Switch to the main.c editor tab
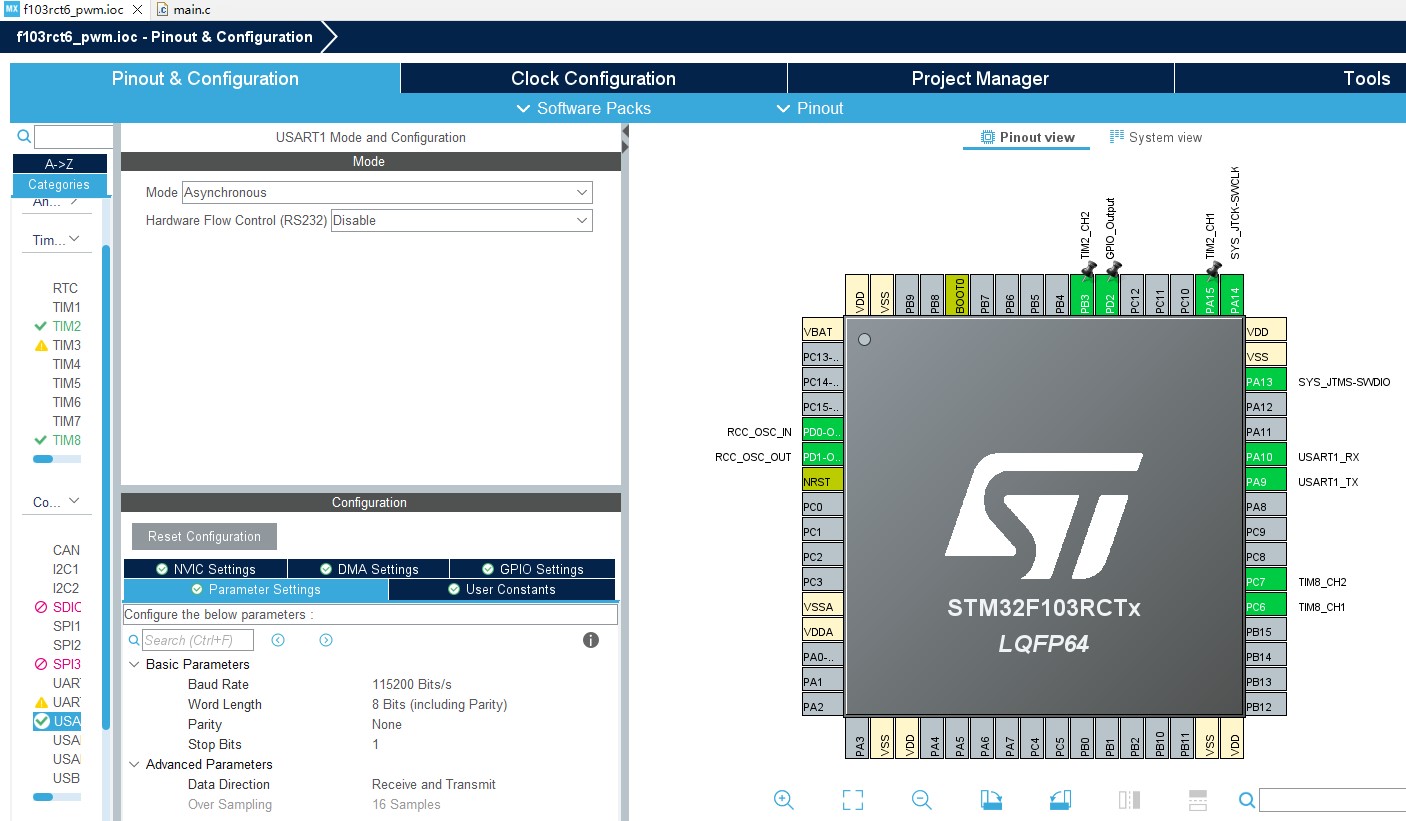 pyautogui.click(x=185, y=9)
